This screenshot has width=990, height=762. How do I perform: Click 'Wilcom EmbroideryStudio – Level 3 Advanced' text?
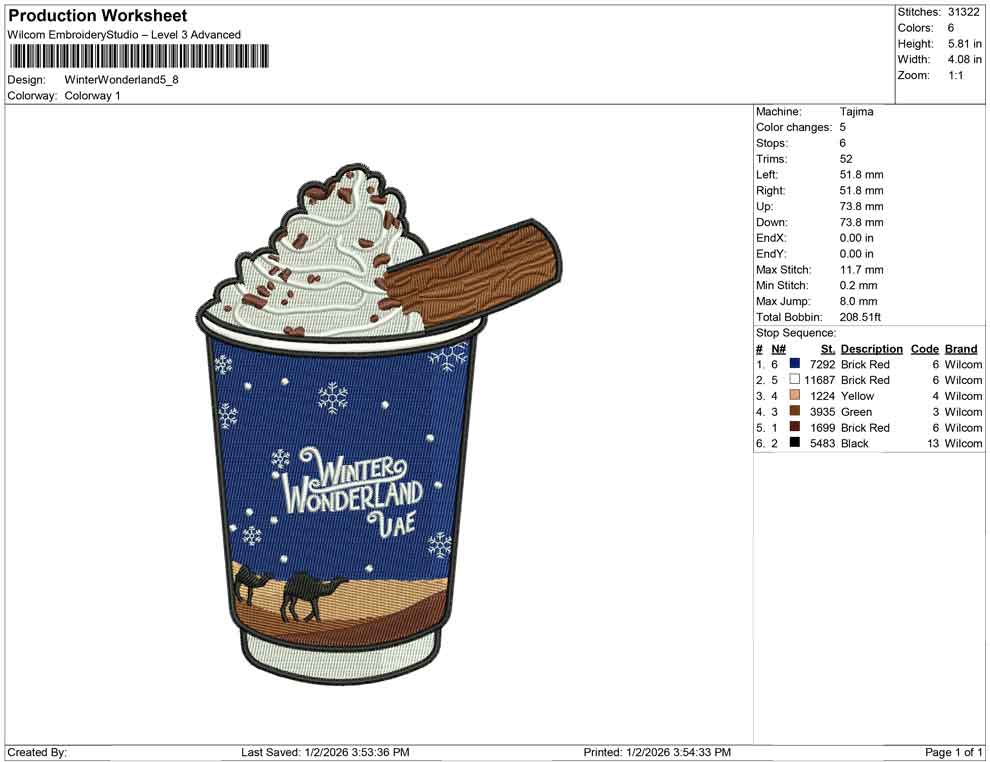124,35
